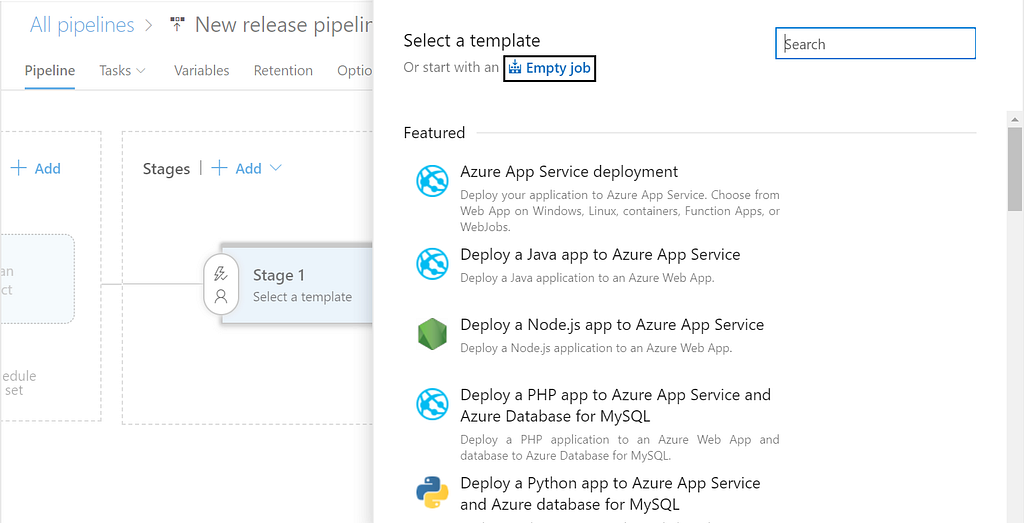1024x523 pixels.
Task: Click the Azure App Service deployment icon
Action: (x=432, y=181)
